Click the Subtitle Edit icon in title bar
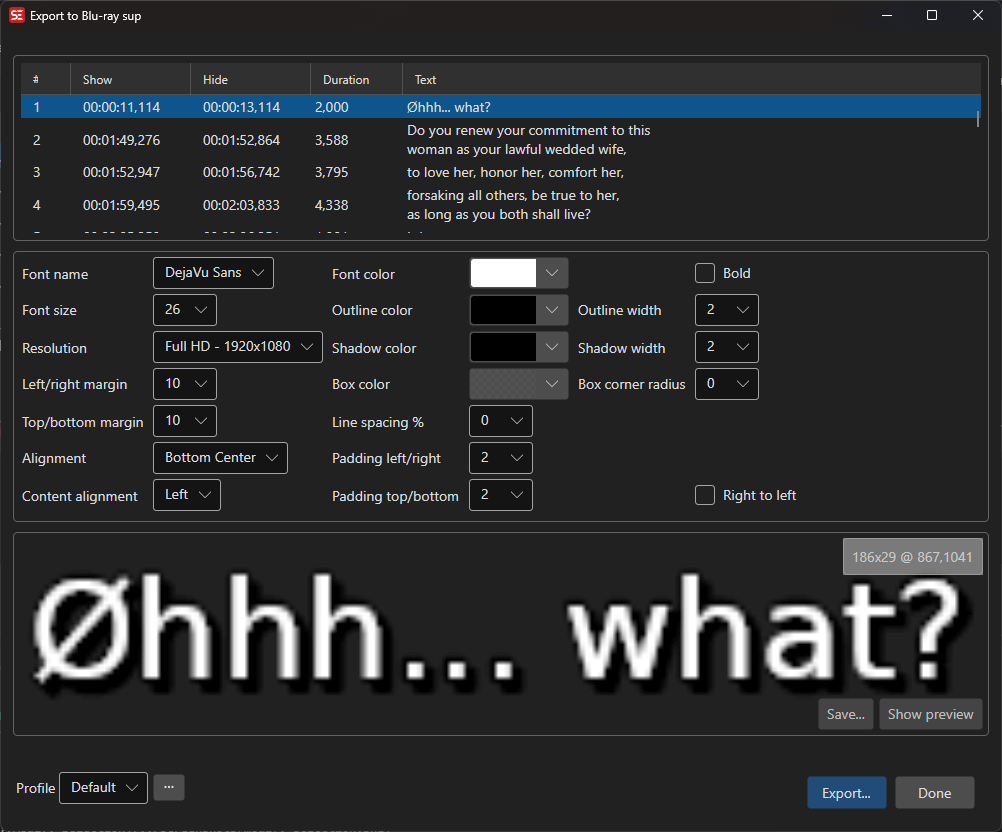The width and height of the screenshot is (1002, 832). tap(16, 15)
